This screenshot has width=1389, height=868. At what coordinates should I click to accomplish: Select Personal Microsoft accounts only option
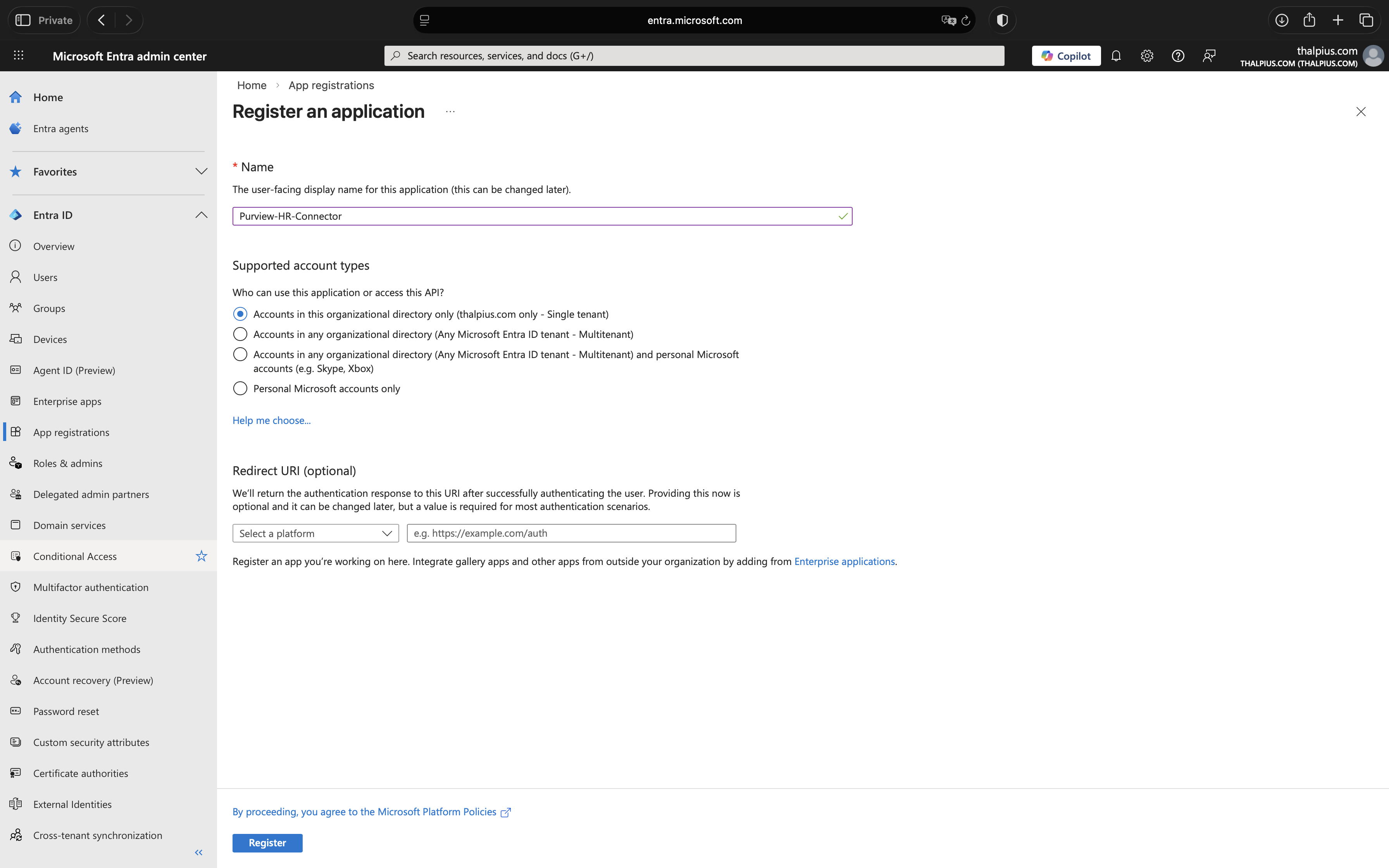(x=240, y=389)
